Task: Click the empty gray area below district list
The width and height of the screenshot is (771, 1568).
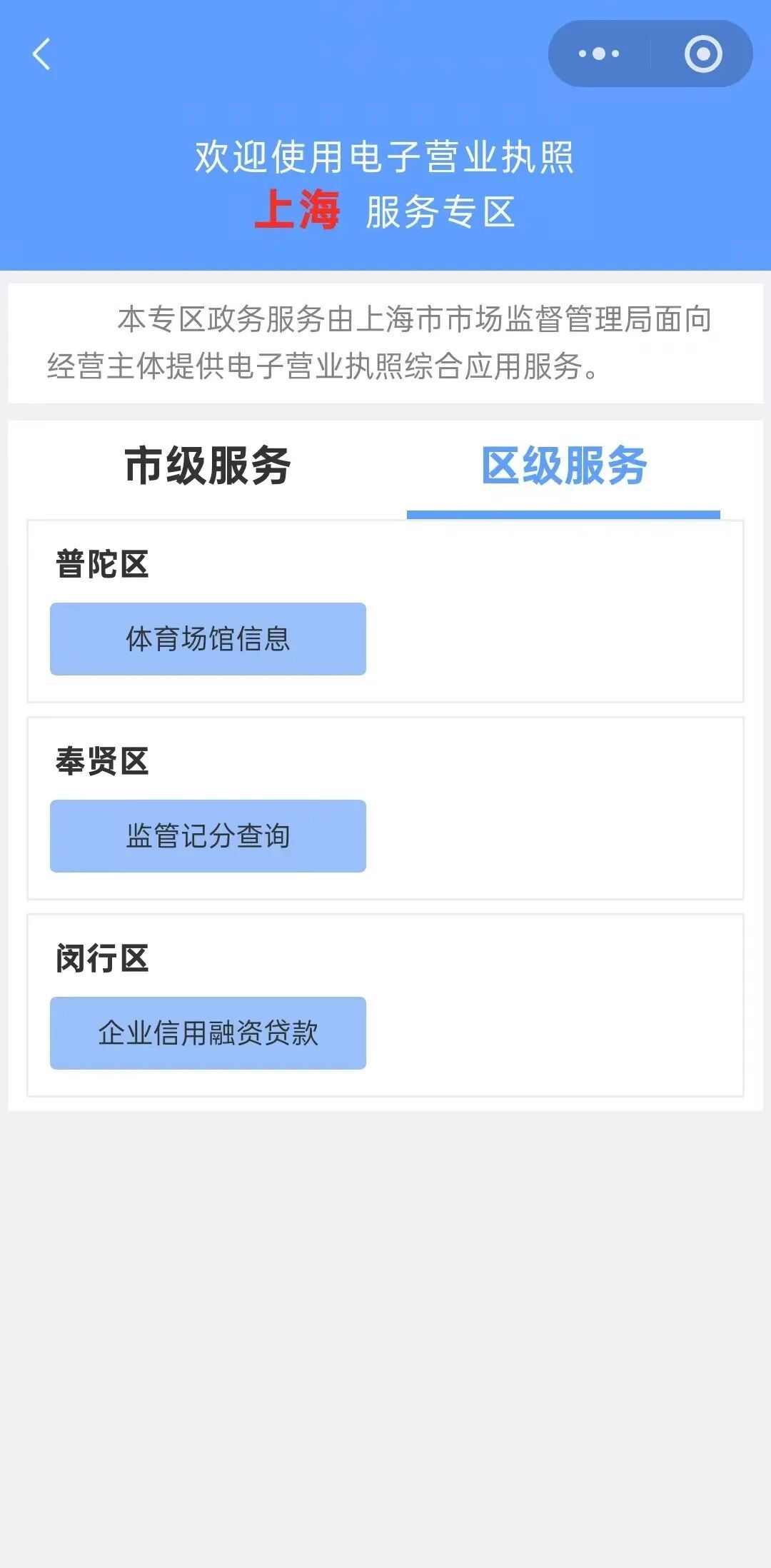Action: 385,1321
